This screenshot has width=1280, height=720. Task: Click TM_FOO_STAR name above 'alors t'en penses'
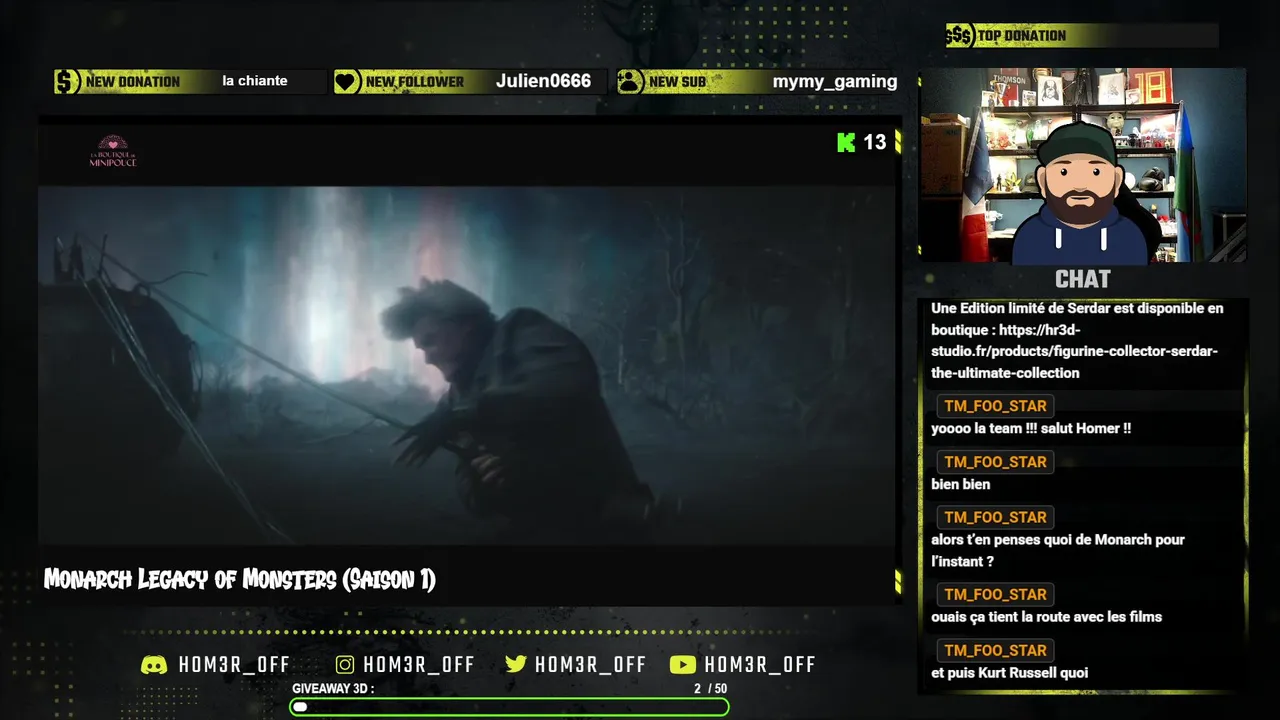[x=995, y=517]
